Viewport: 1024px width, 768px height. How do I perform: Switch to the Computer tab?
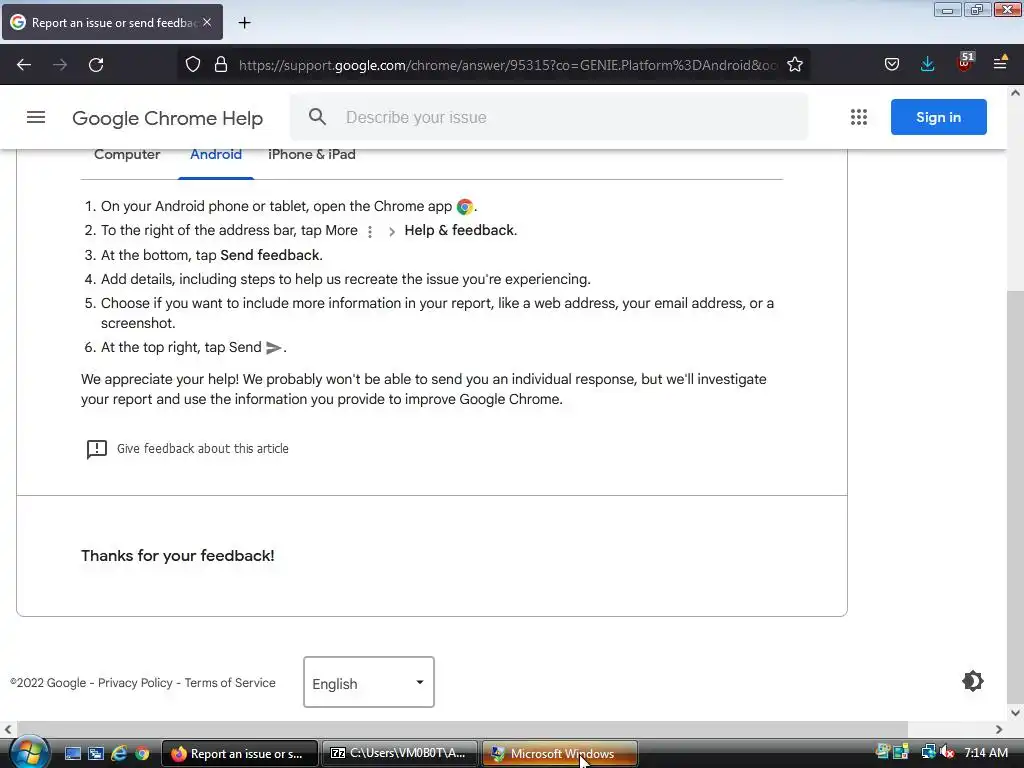(x=127, y=155)
